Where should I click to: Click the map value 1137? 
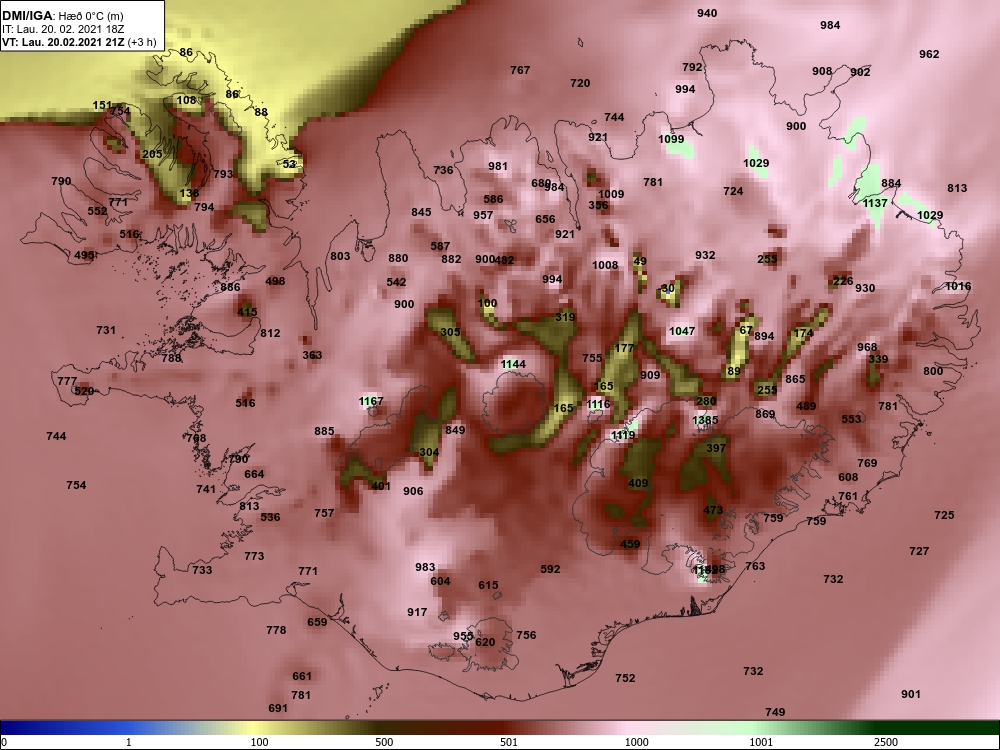pyautogui.click(x=875, y=203)
